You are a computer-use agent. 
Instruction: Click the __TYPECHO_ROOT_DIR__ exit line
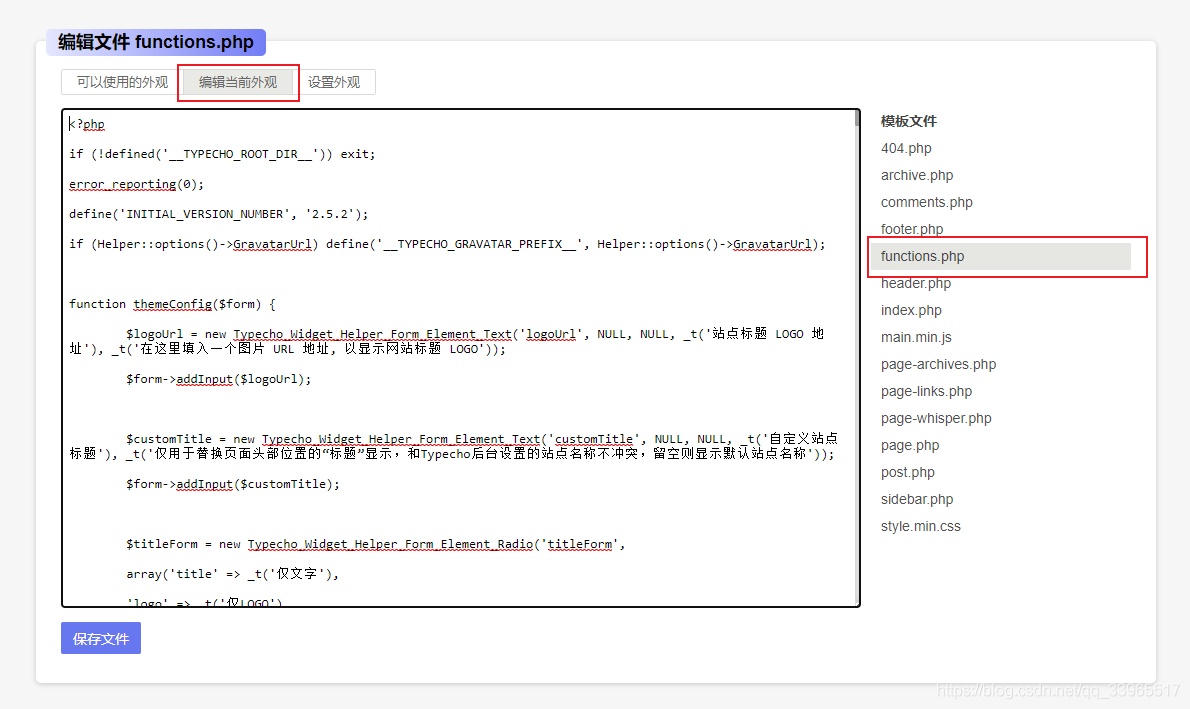point(222,154)
